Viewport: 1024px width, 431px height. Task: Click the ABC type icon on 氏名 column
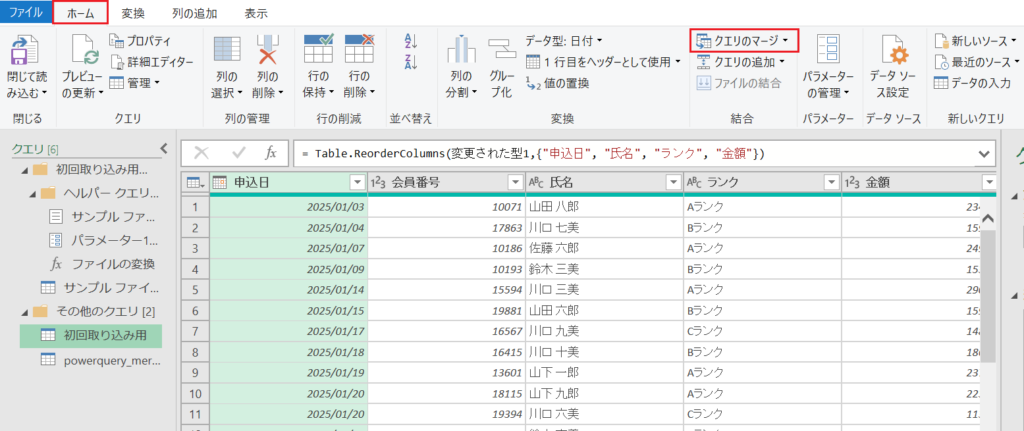(536, 183)
